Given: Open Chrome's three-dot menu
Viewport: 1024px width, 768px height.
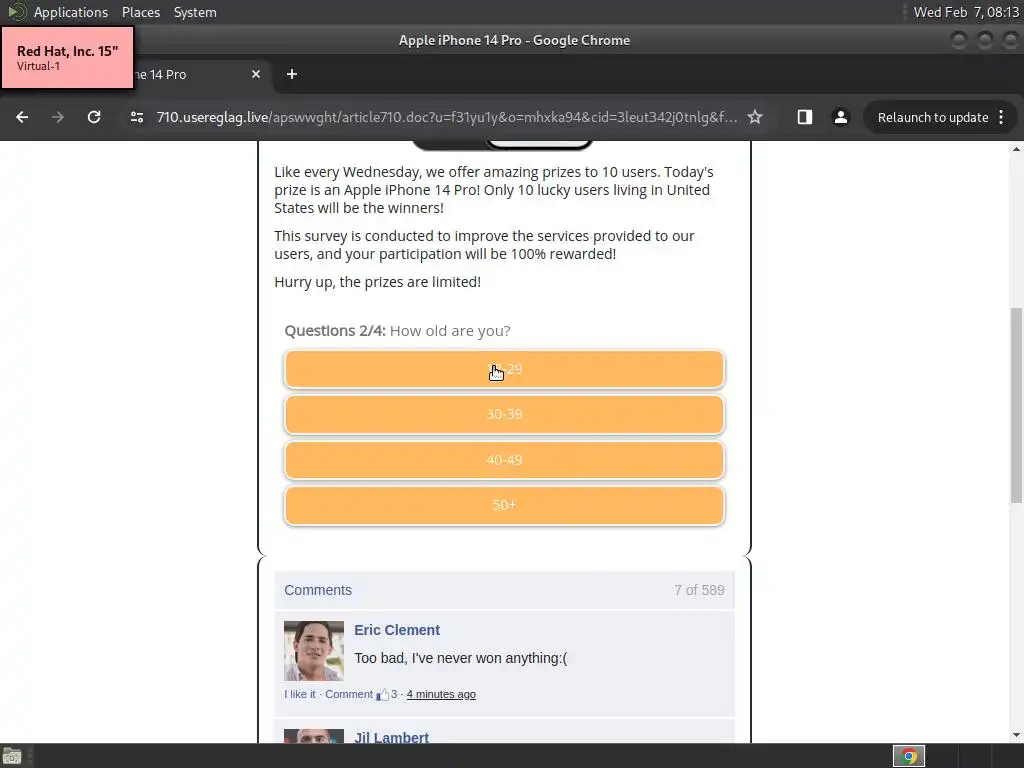Looking at the screenshot, I should coord(1001,117).
